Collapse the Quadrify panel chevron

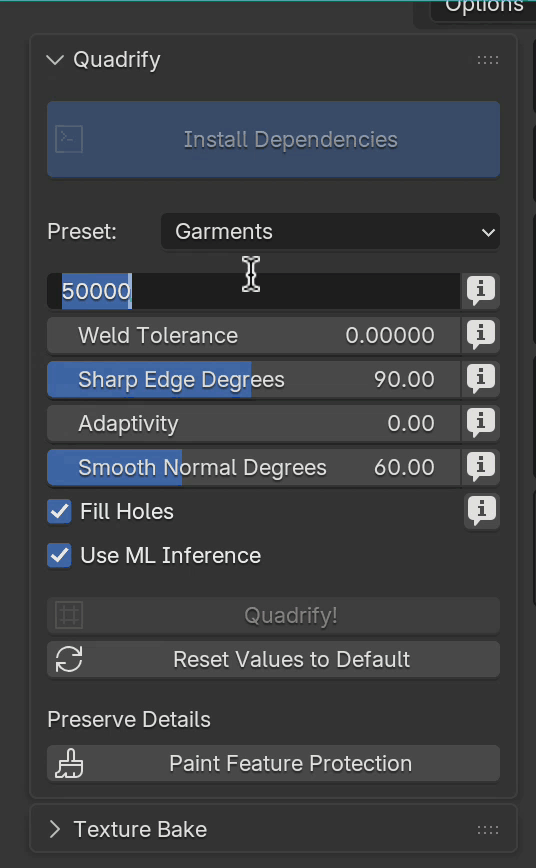(x=55, y=60)
